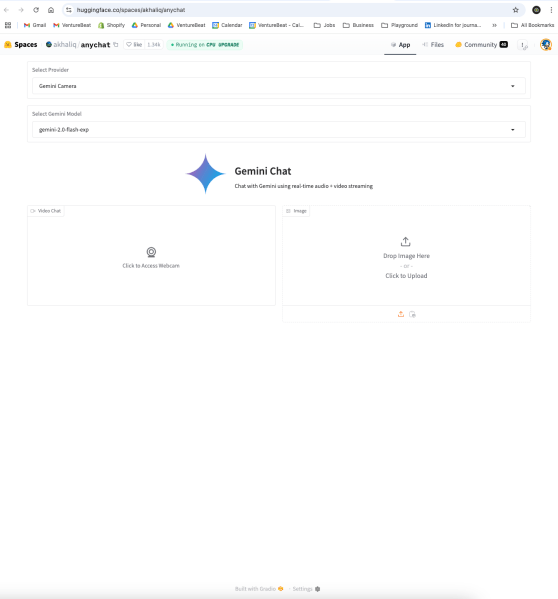Open the Gradio Settings link
This screenshot has height=599, width=558.
[306, 589]
